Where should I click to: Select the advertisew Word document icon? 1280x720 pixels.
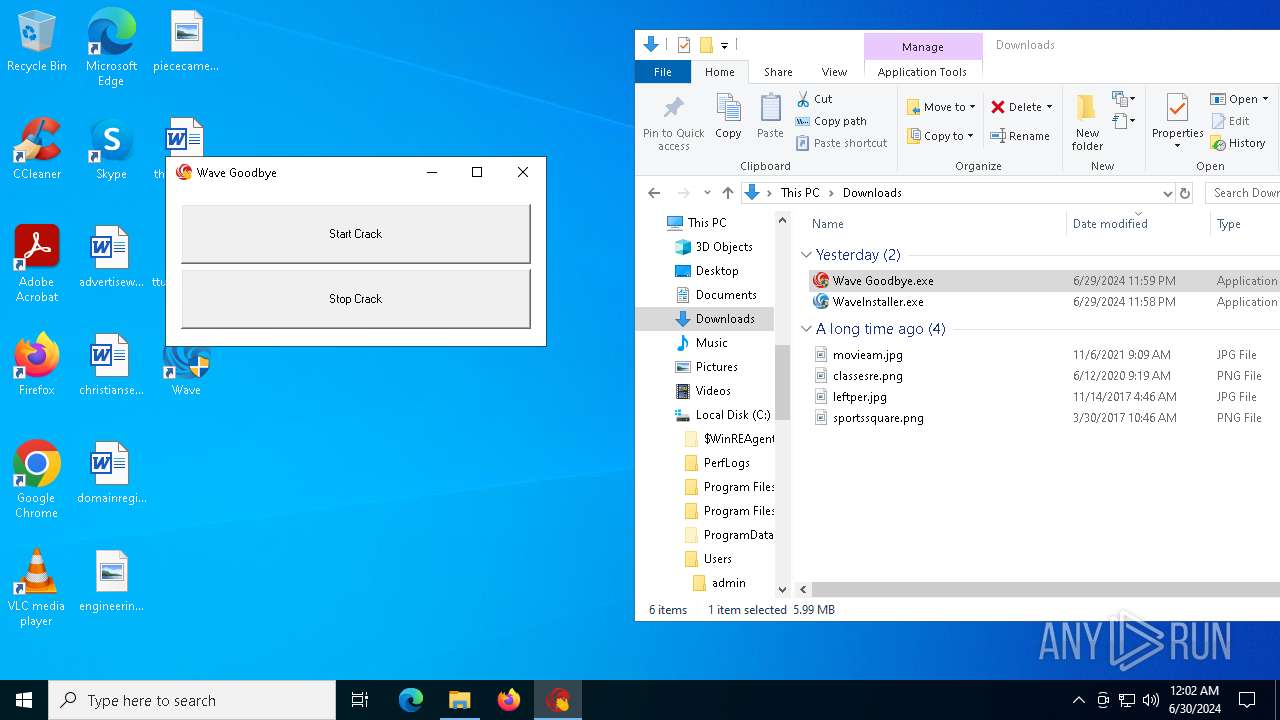111,257
